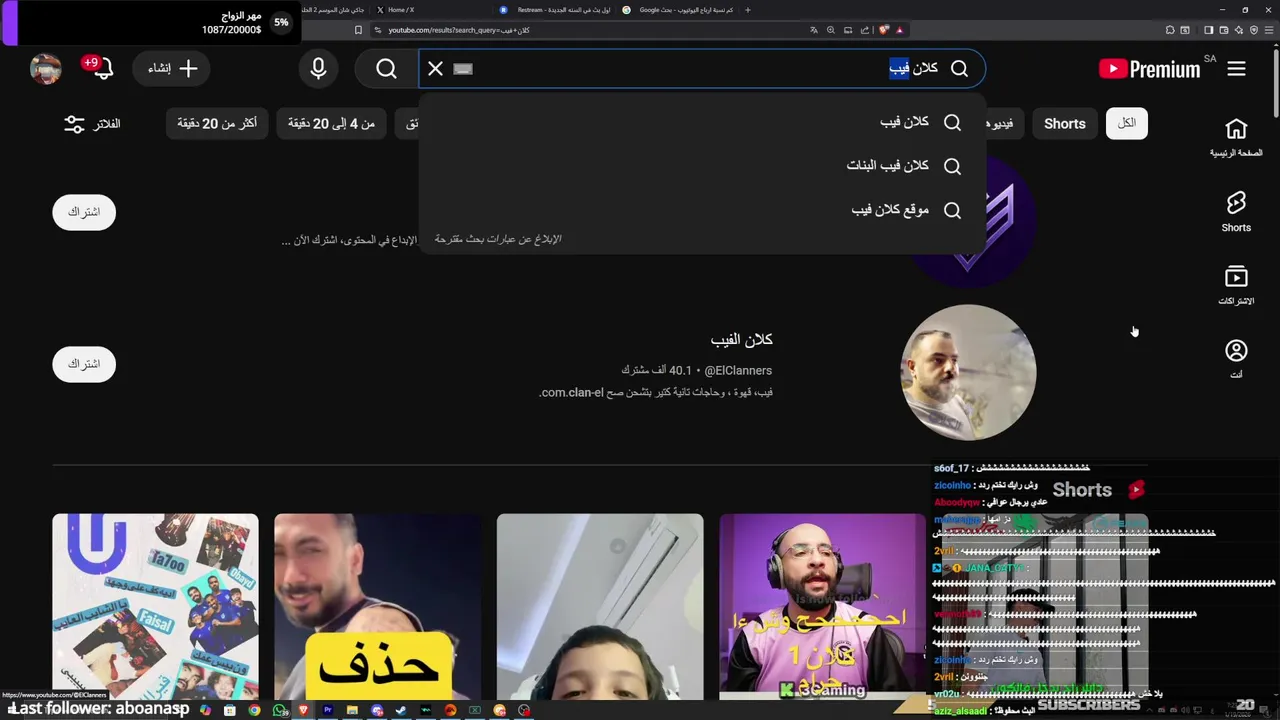Open Google Chrome from the taskbar
The image size is (1280, 720).
[x=255, y=710]
